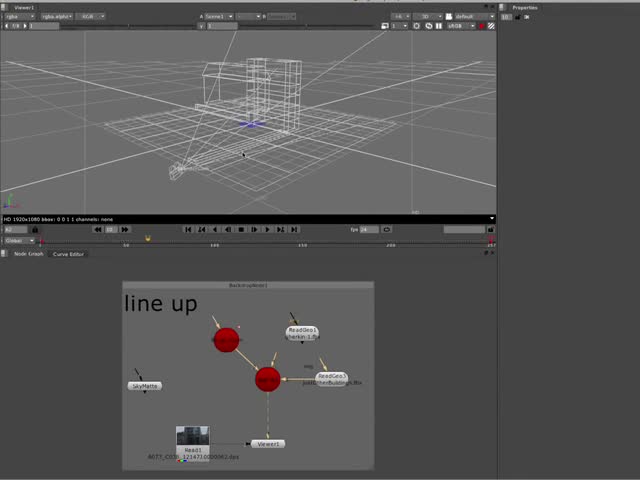The width and height of the screenshot is (640, 480).
Task: Toggle proxy mode icon in viewer
Action: pyautogui.click(x=384, y=26)
